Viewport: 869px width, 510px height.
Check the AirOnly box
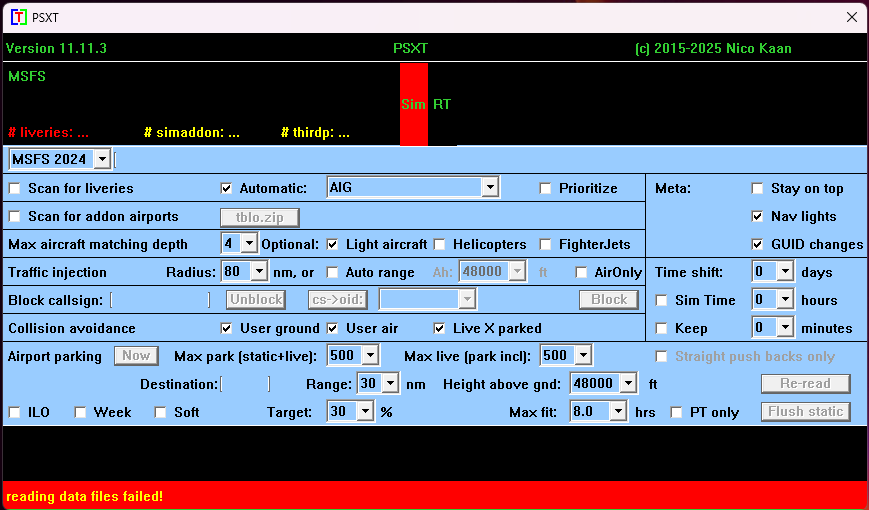click(x=581, y=272)
